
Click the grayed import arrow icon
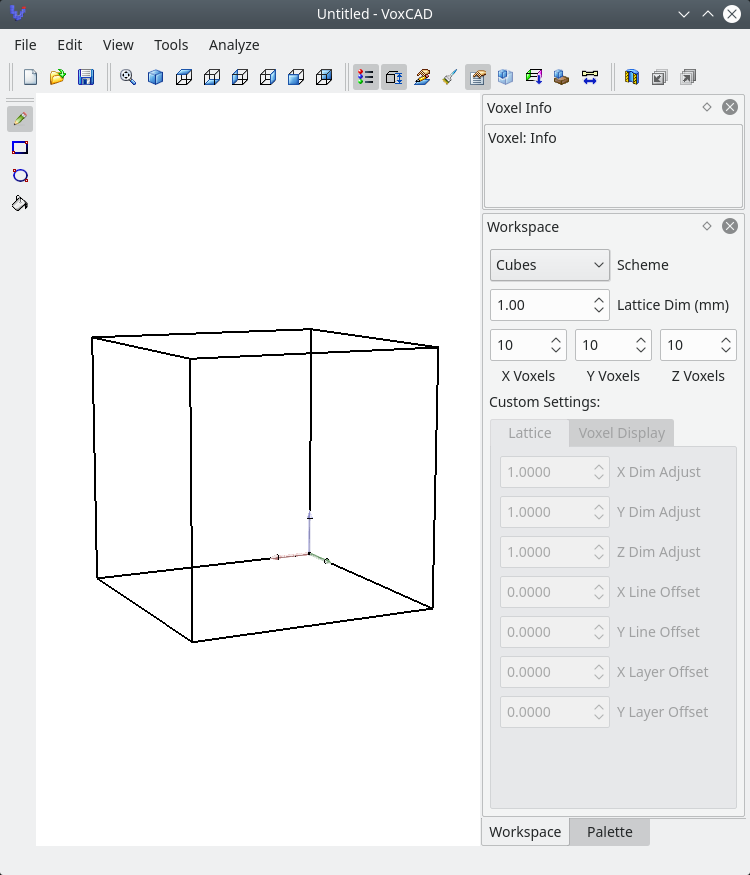coord(660,77)
